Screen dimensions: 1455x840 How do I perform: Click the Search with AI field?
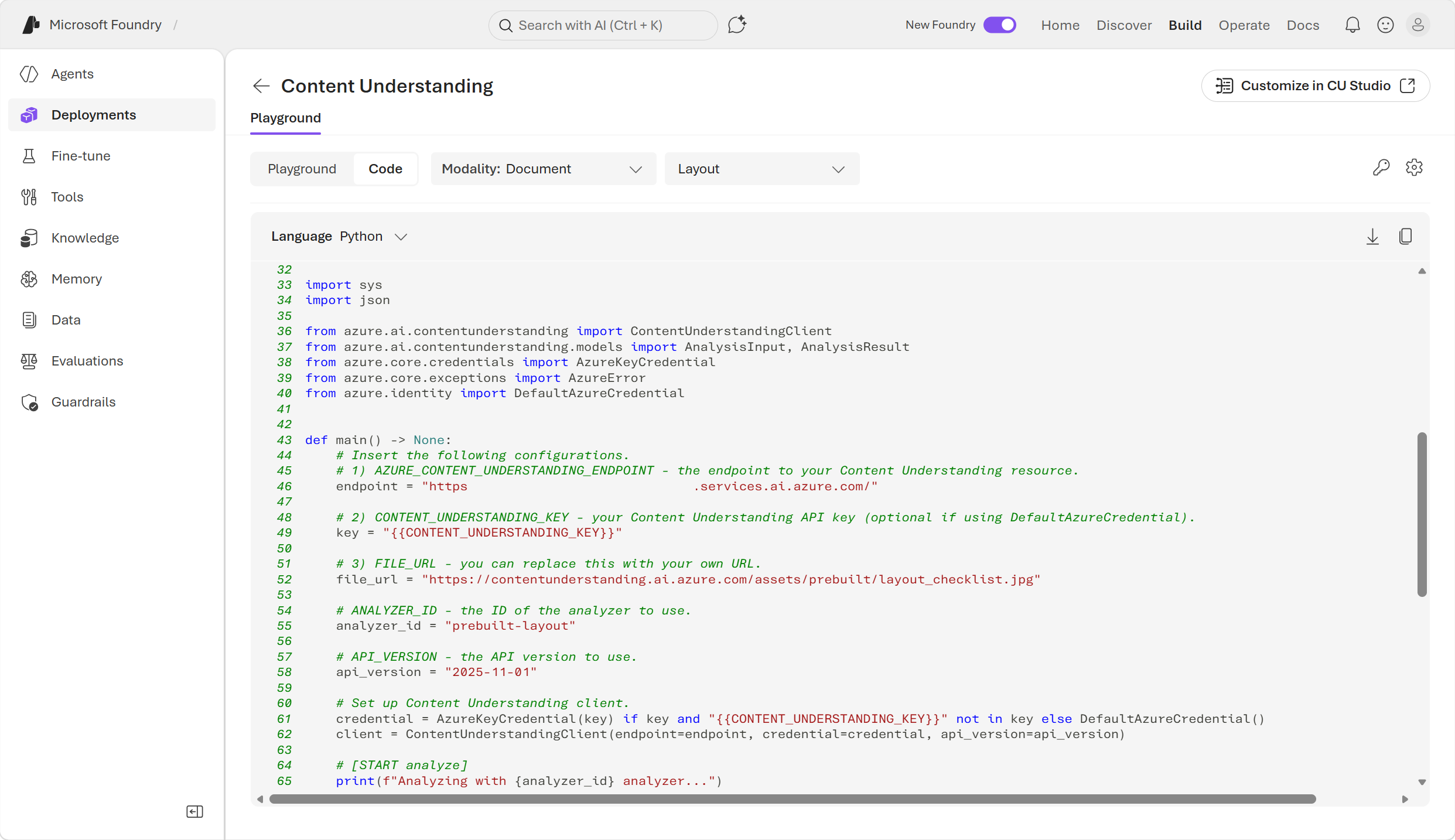tap(603, 25)
